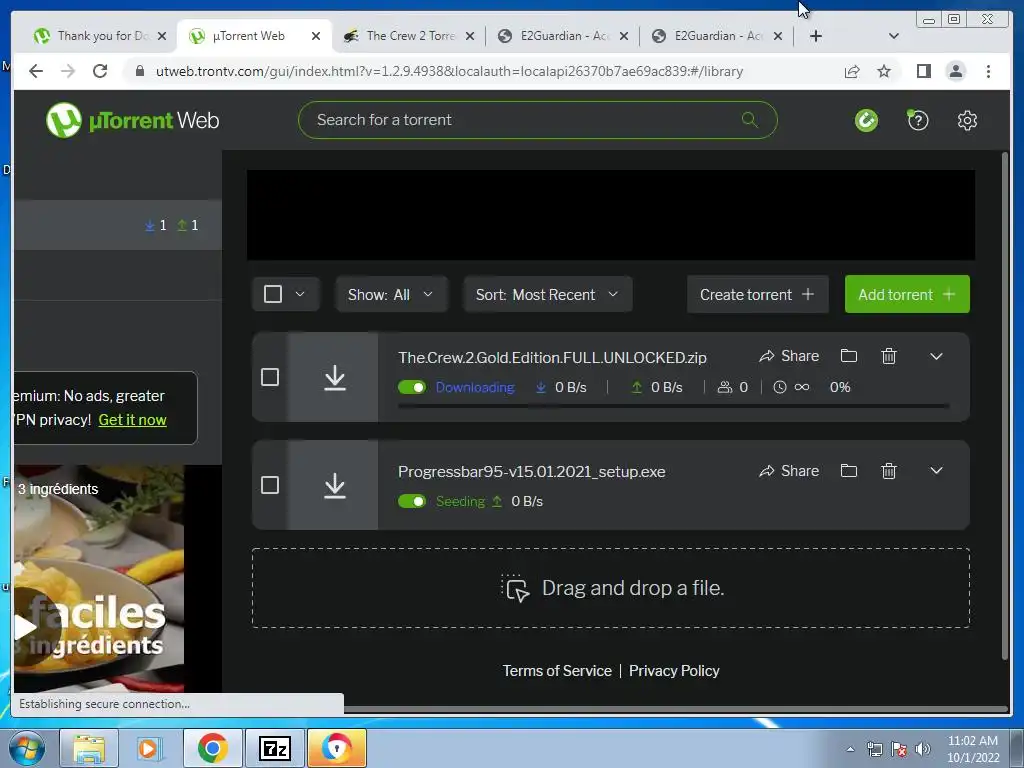Play the faciles ingrédients video ad
The width and height of the screenshot is (1024, 768).
tap(25, 628)
